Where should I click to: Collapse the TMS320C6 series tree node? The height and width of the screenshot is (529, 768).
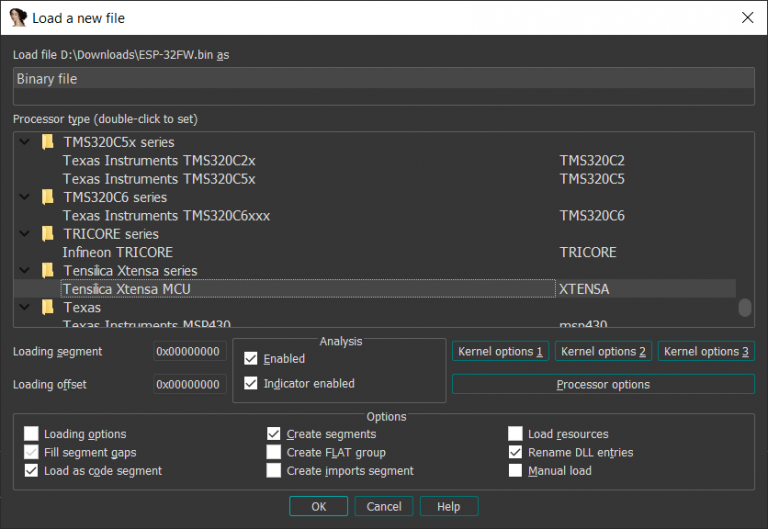[25, 197]
